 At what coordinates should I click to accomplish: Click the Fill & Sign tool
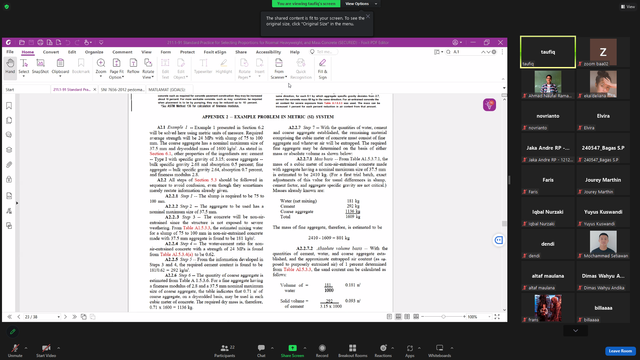(x=322, y=68)
